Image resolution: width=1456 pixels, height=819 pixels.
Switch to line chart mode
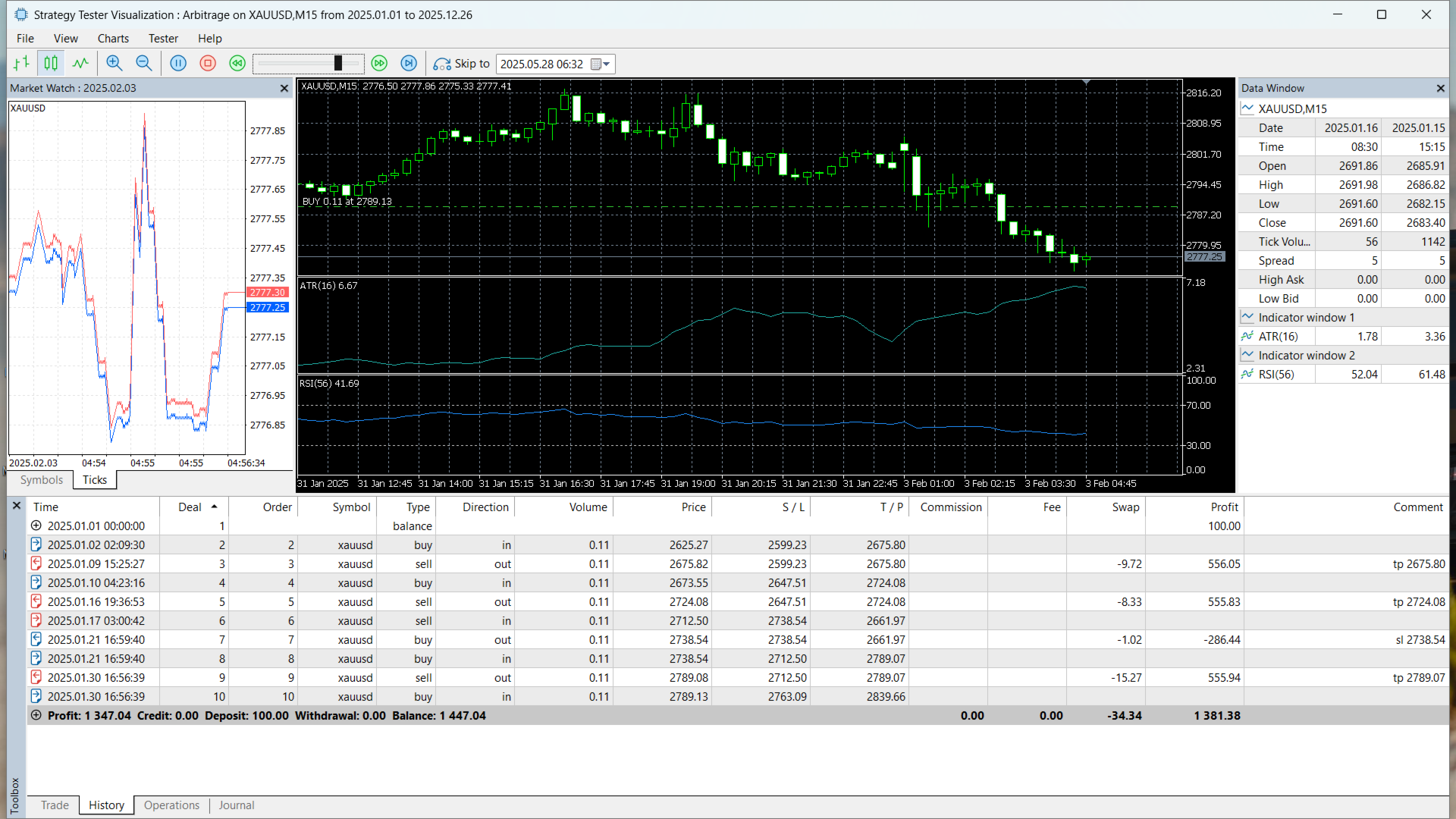click(80, 64)
